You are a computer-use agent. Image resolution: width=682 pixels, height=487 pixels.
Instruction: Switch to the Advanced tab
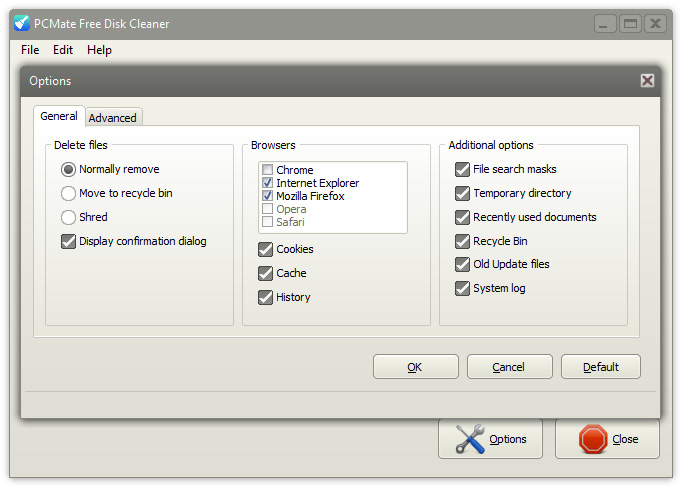(x=113, y=118)
